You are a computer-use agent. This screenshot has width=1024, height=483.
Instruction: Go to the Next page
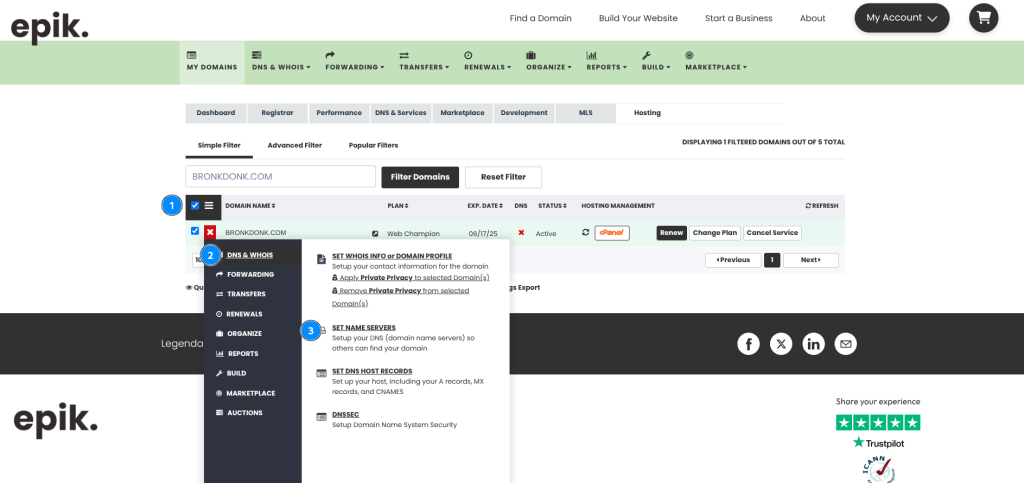(810, 260)
